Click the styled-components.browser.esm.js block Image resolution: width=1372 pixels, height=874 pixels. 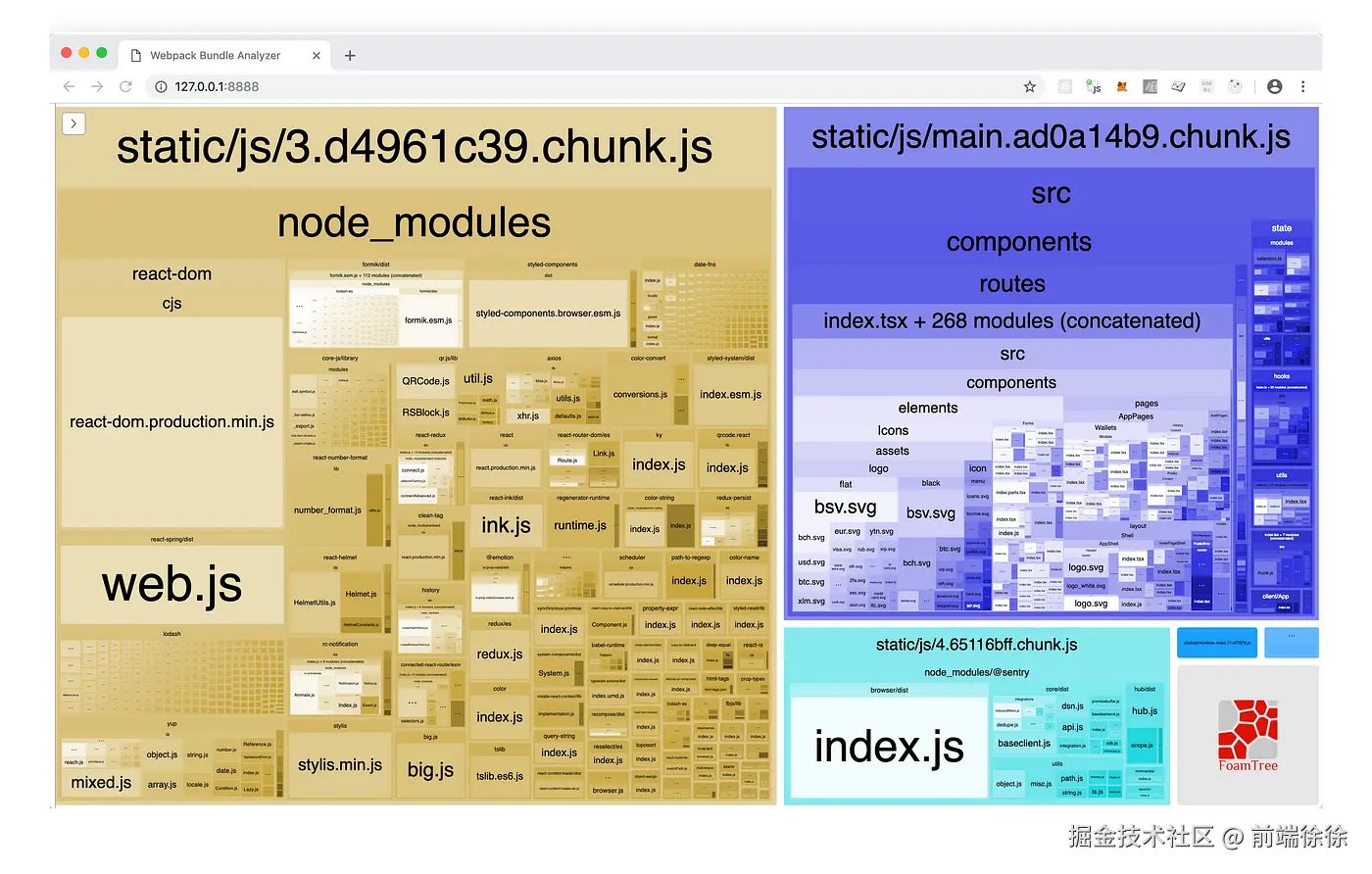[548, 314]
